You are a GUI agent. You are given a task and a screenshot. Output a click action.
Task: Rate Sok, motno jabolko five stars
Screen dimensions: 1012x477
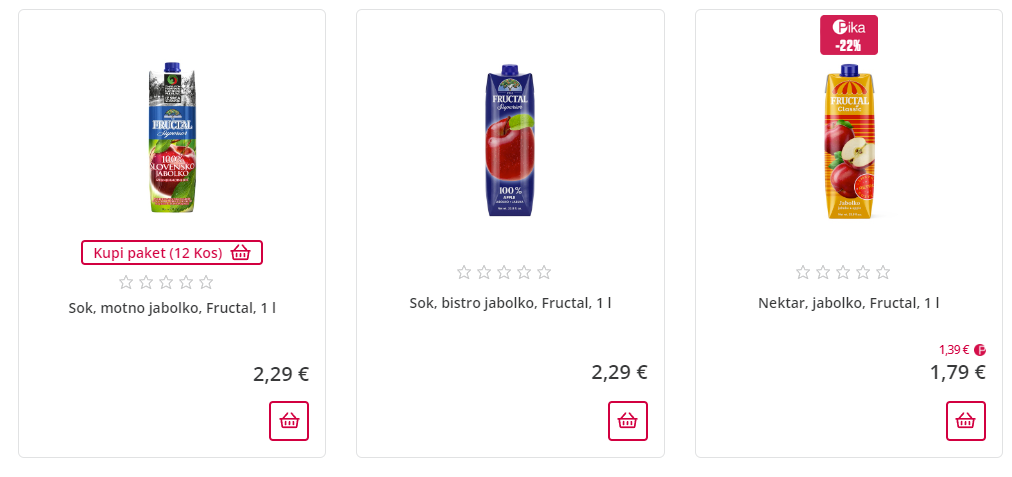point(206,282)
